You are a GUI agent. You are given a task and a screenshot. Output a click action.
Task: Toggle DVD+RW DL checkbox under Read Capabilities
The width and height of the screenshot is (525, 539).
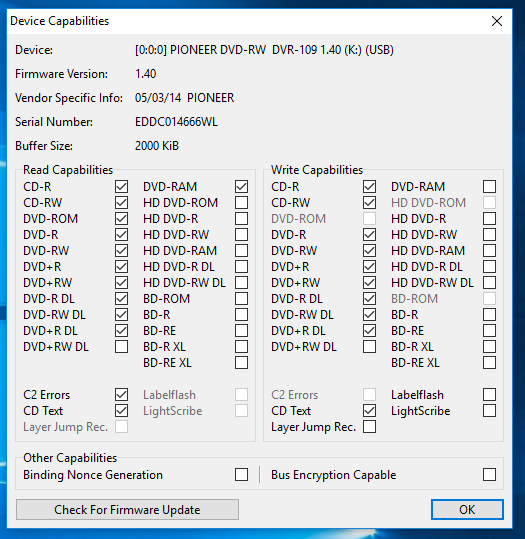121,346
